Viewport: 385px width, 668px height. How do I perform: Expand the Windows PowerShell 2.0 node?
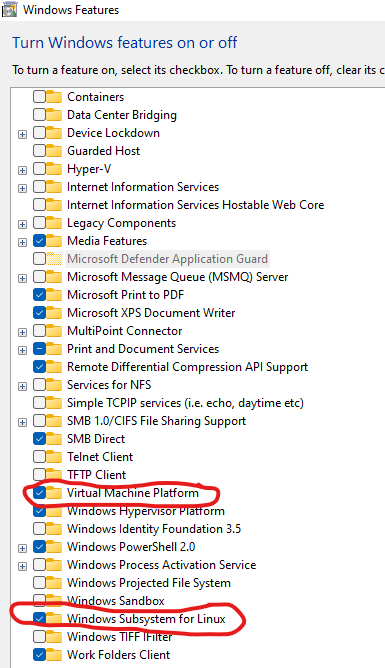point(23,548)
